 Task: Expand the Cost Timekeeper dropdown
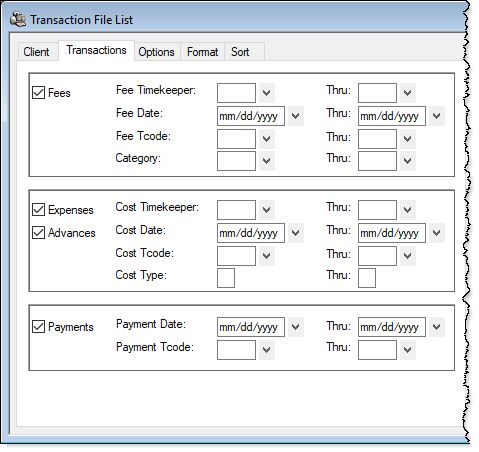[x=266, y=210]
